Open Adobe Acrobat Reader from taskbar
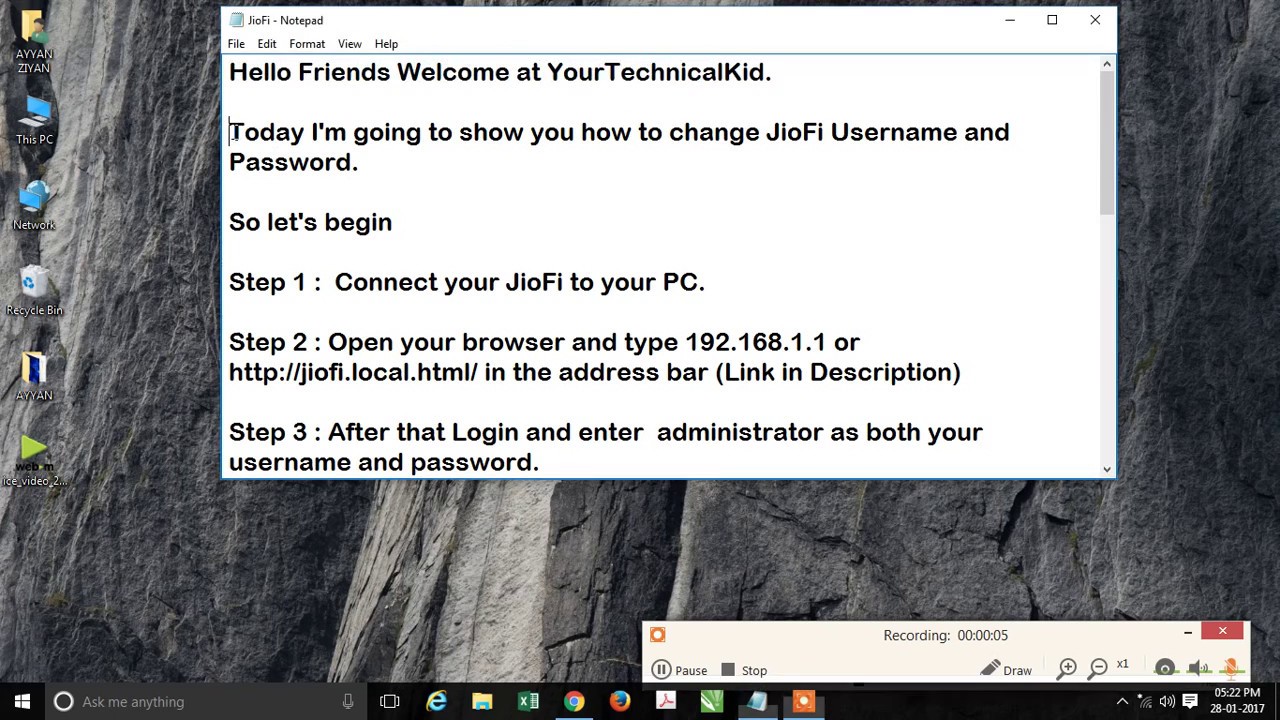Image resolution: width=1280 pixels, height=720 pixels. pyautogui.click(x=666, y=702)
